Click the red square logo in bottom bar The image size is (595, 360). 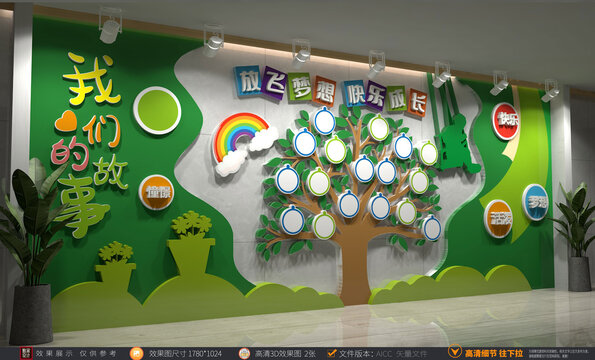(x=26, y=353)
